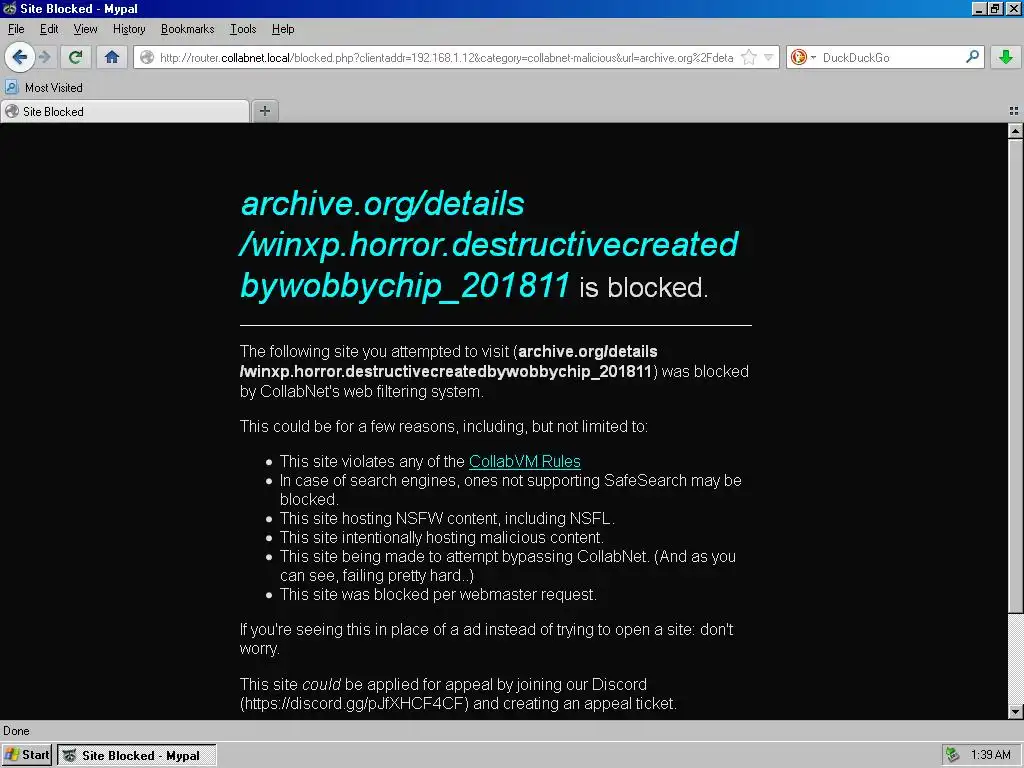The width and height of the screenshot is (1024, 768).
Task: Click the scrollbar down arrow
Action: click(1015, 712)
